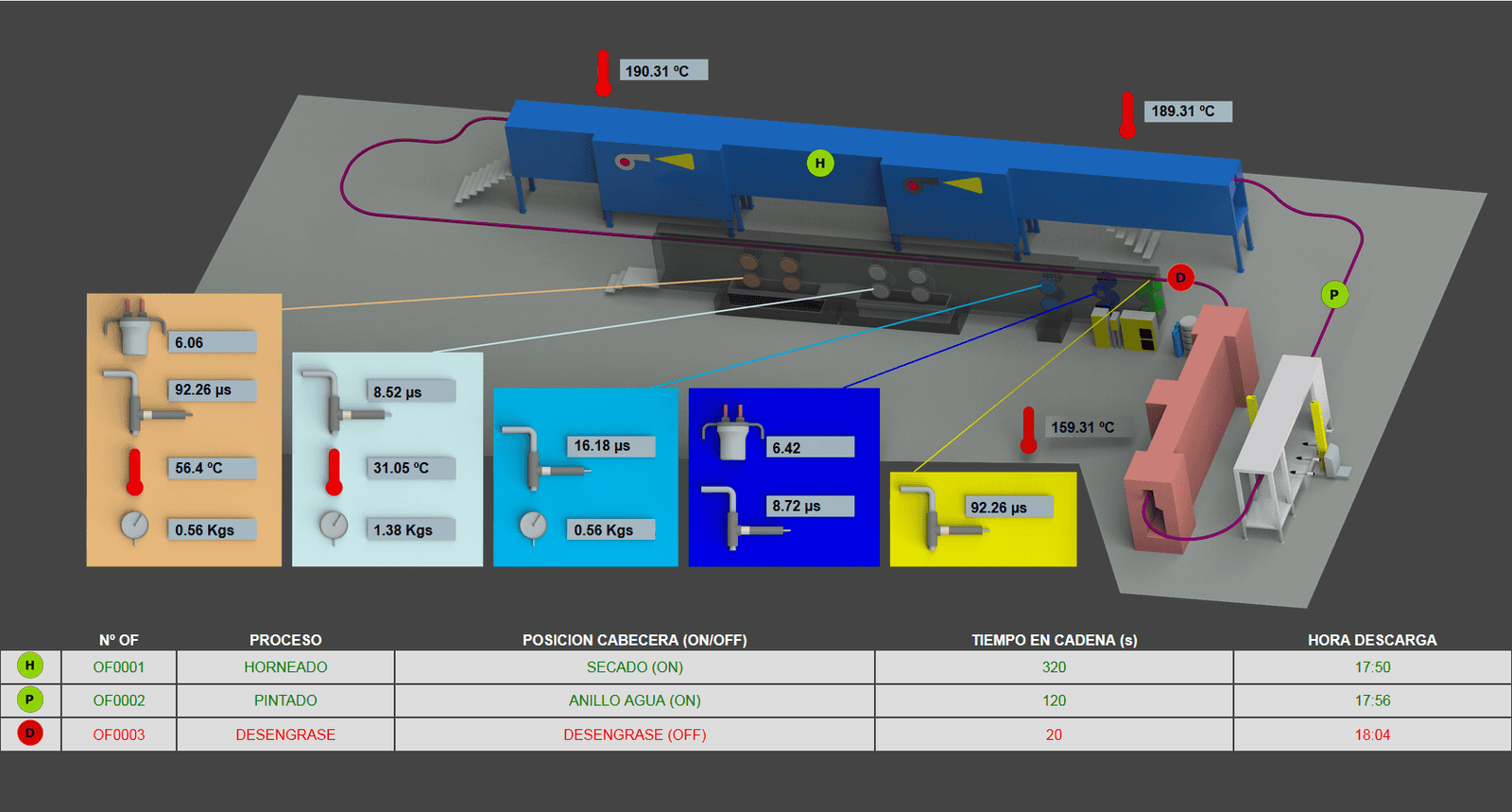The image size is (1512, 812).
Task: Click the red D status icon in table row
Action: coord(30,734)
